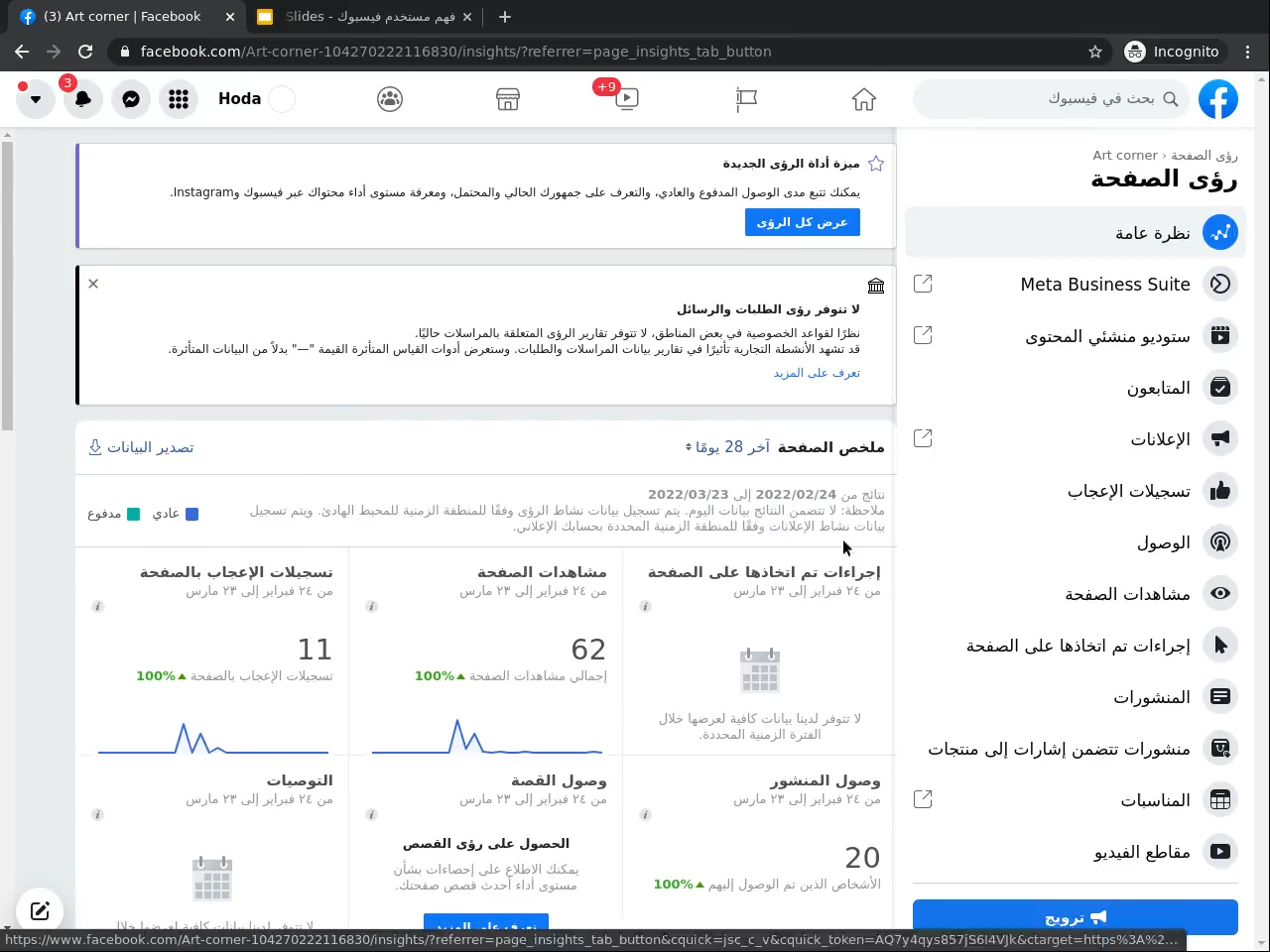The height and width of the screenshot is (952, 1270).
Task: Click the المناسبات external link icon
Action: [x=923, y=799]
